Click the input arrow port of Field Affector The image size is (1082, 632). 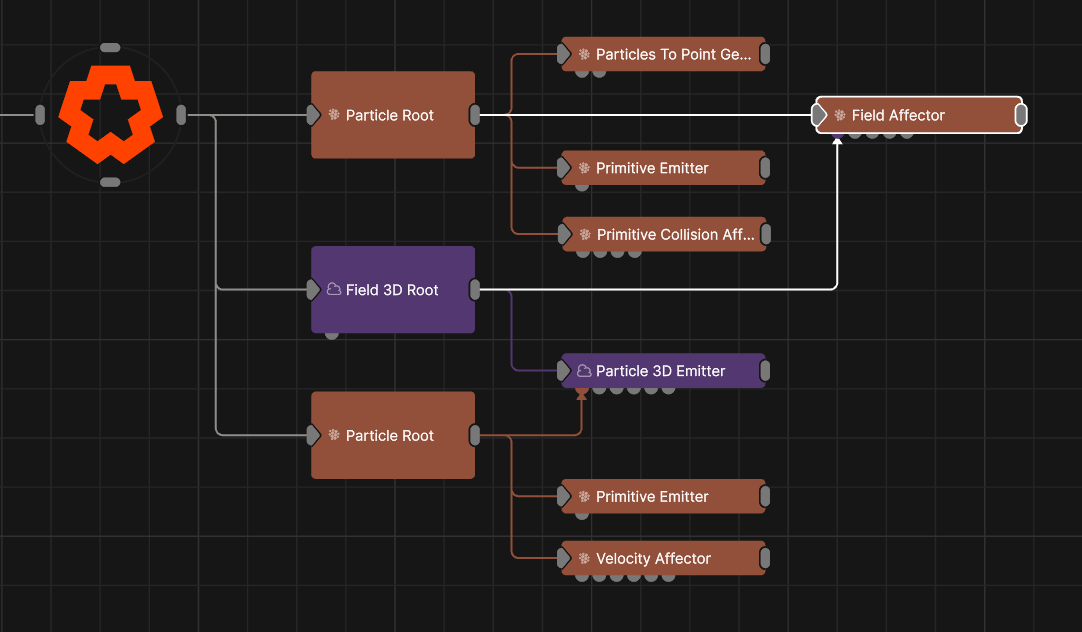tap(820, 116)
